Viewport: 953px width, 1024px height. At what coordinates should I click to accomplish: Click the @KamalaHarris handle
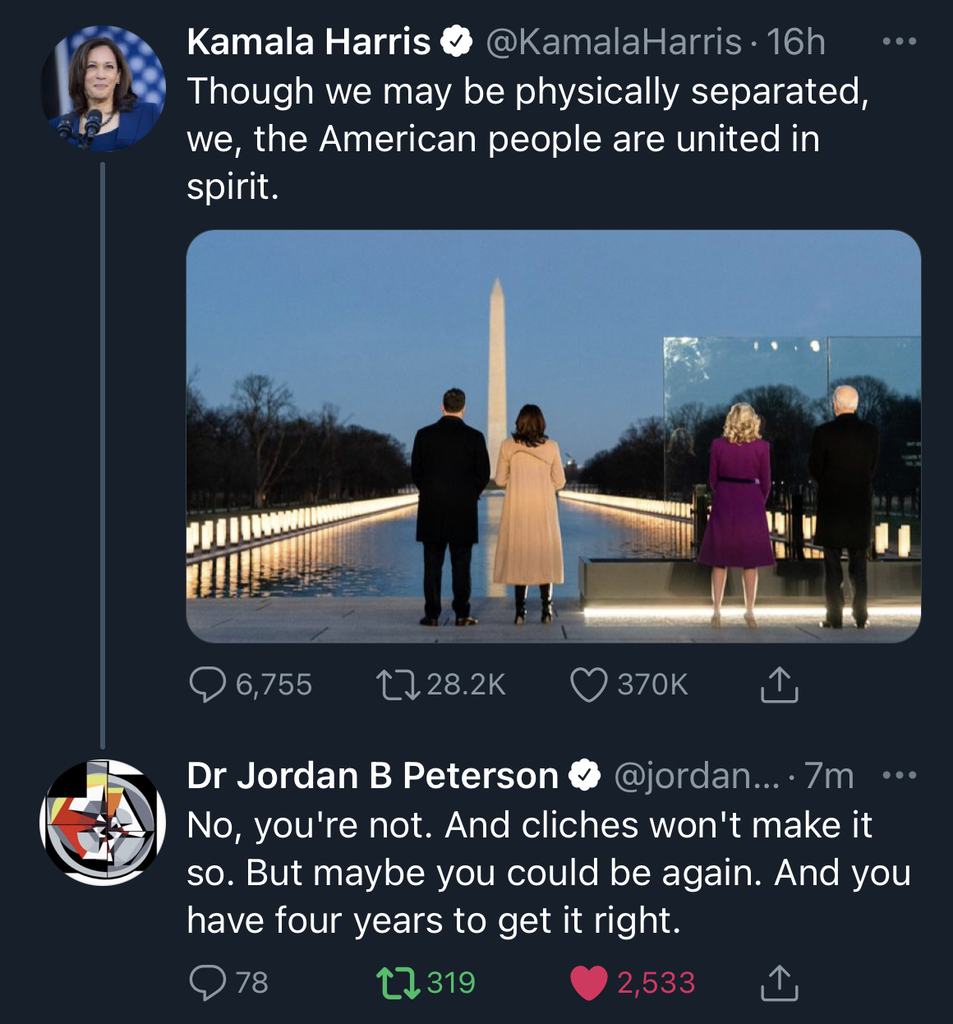pos(613,42)
